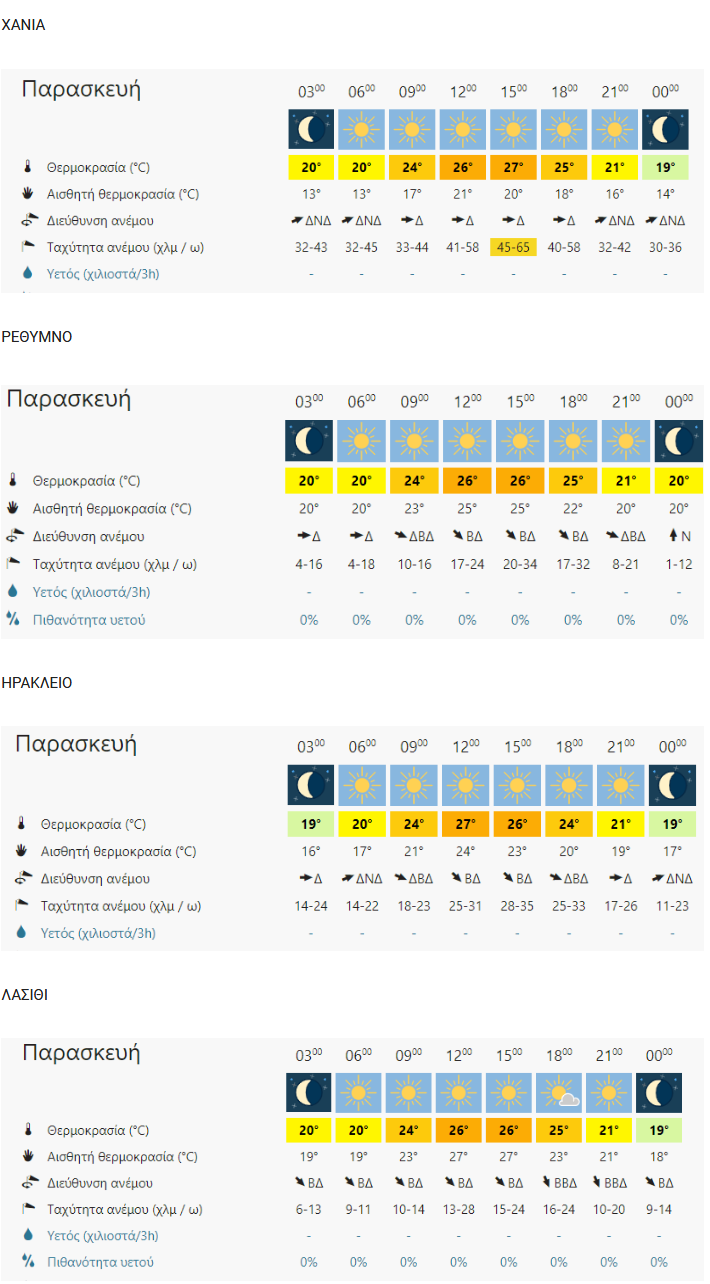Click the percent-drop icon in the Ρέθυμνο table
Screen dimensions: 710x1284
tap(13, 620)
